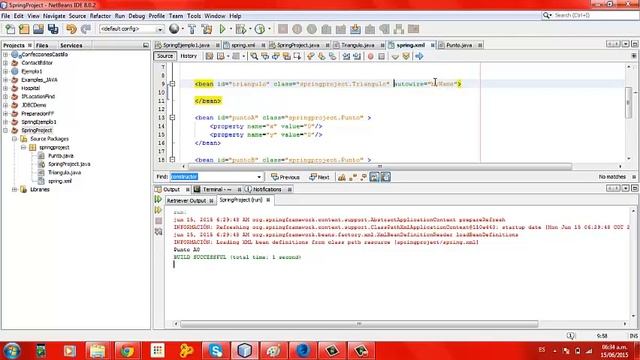Switch to the Services panel tab
This screenshot has width=640, height=360.
(x=71, y=45)
